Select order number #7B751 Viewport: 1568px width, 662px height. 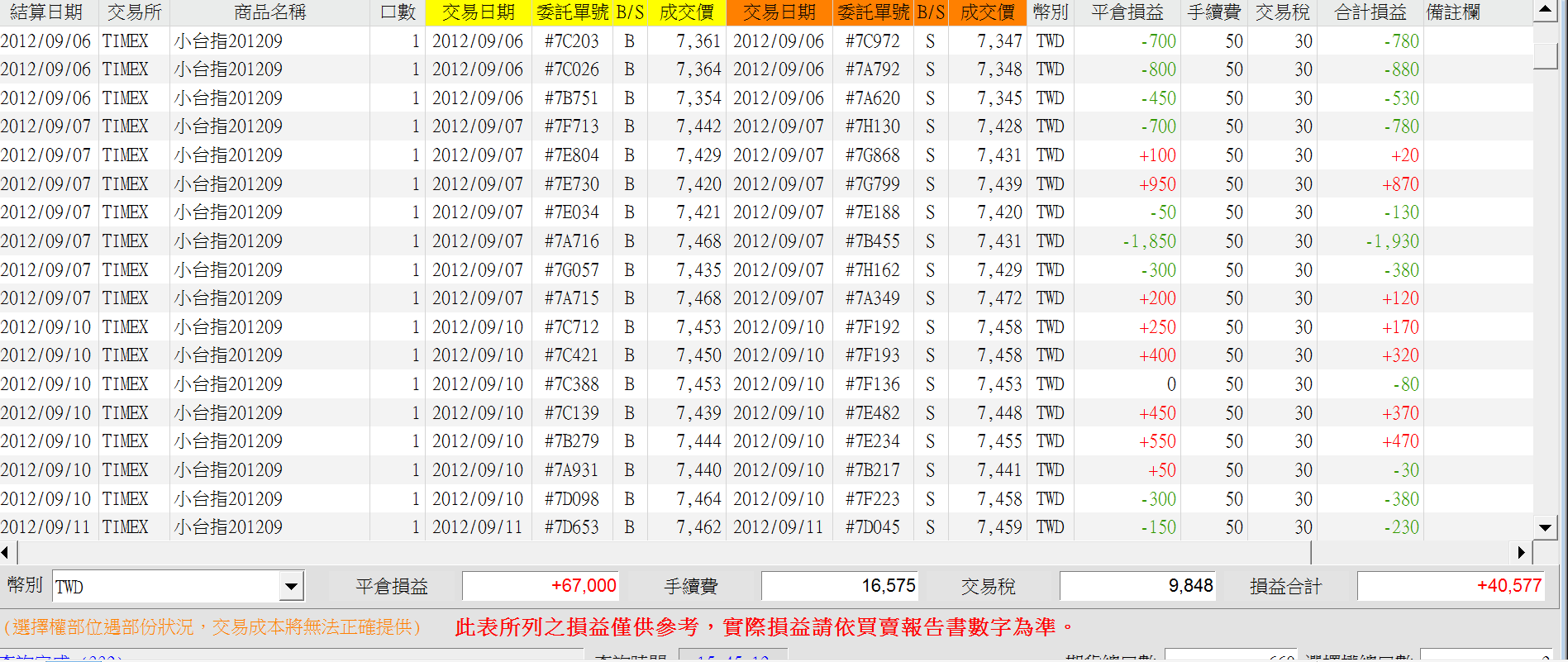click(571, 98)
